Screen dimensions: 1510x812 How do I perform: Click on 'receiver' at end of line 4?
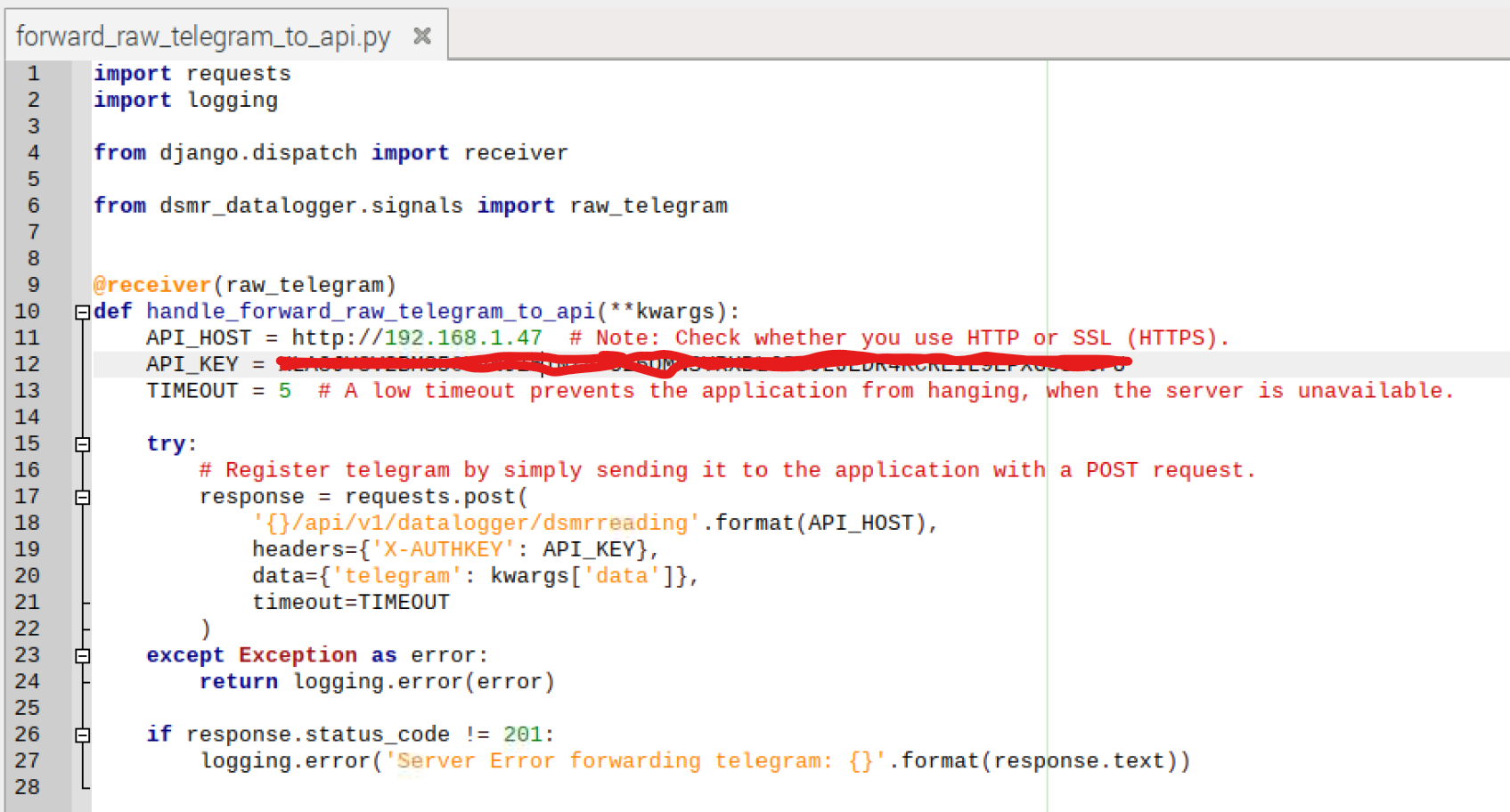point(516,152)
